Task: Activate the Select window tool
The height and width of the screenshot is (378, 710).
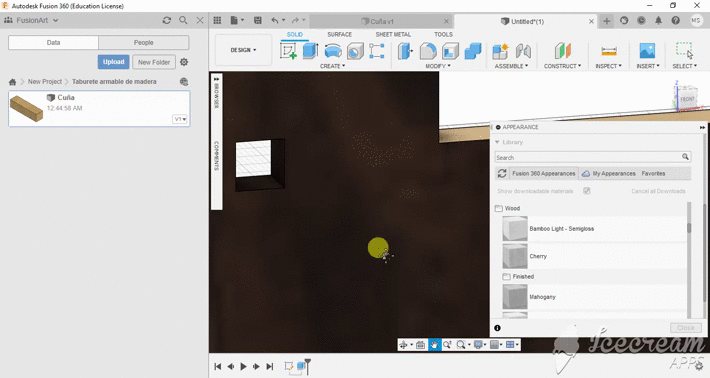Action: (684, 50)
